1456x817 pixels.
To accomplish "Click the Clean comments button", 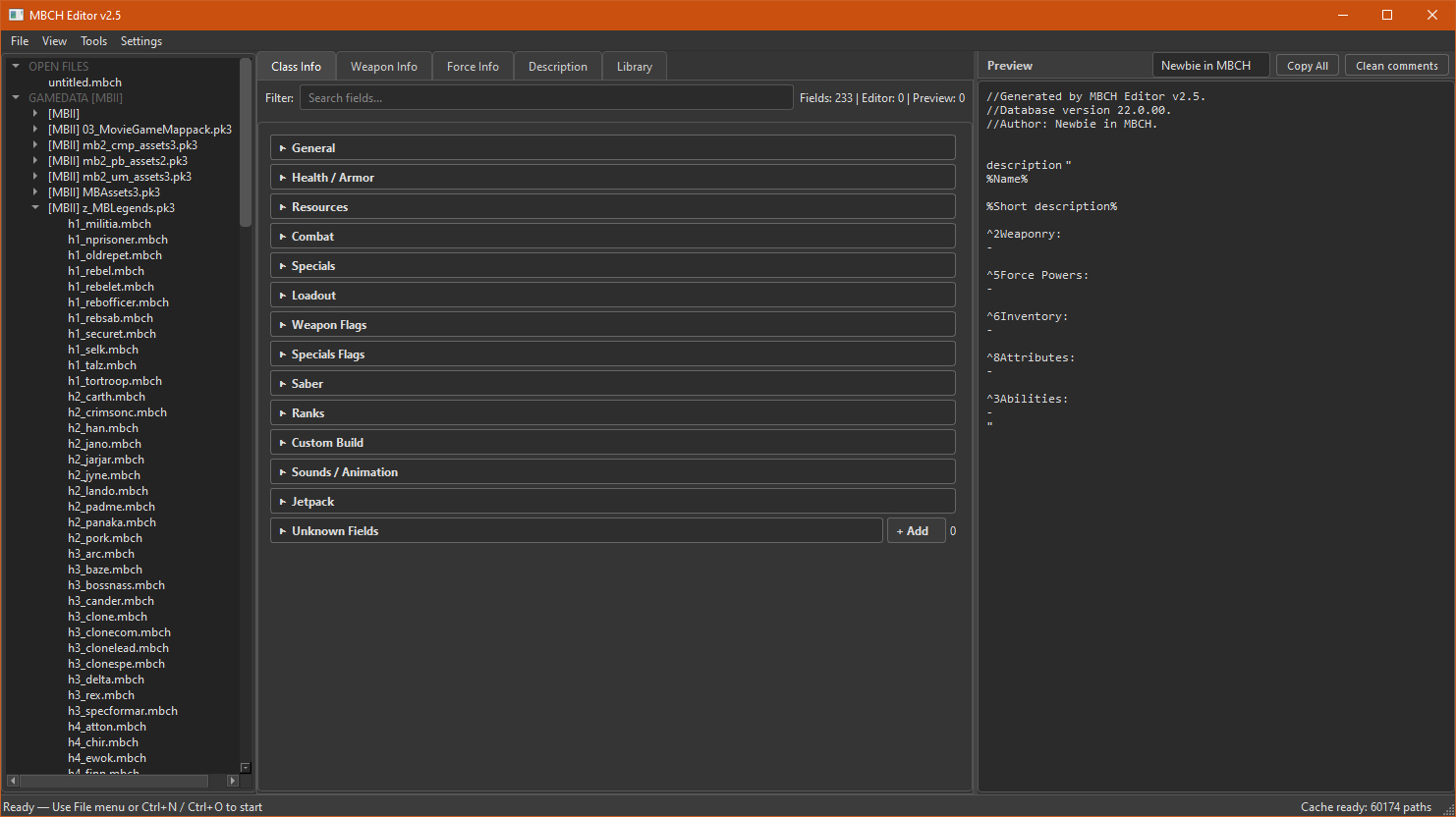I will [x=1397, y=66].
